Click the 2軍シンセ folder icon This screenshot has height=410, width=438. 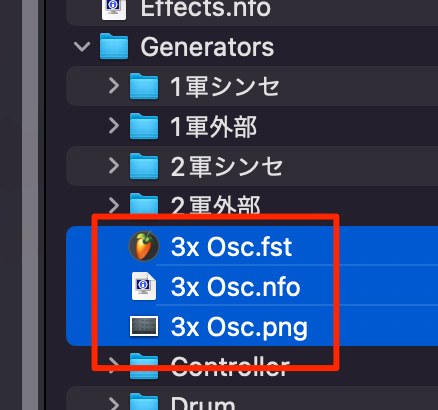click(x=144, y=166)
